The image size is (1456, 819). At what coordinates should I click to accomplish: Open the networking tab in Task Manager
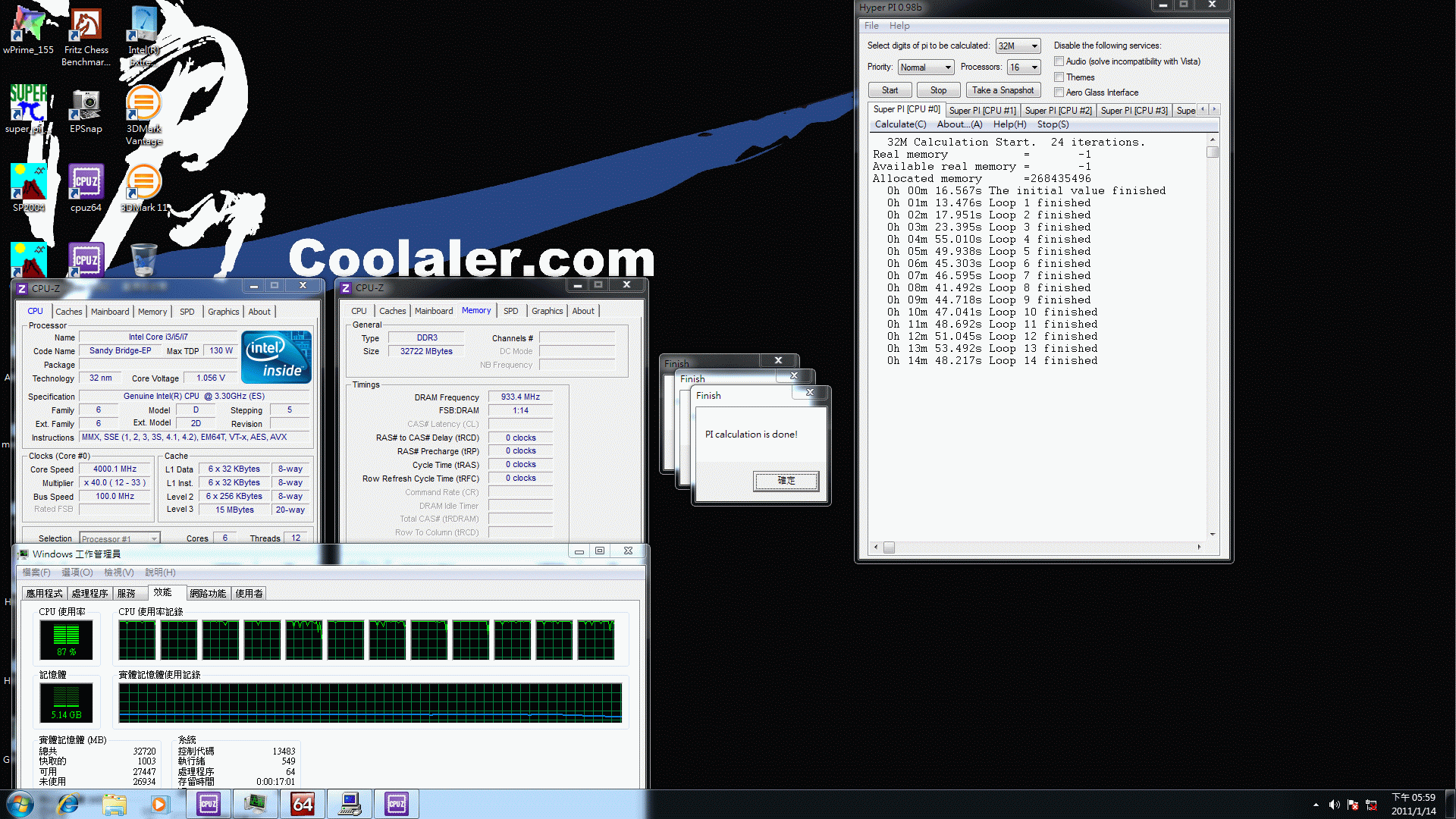click(x=208, y=594)
